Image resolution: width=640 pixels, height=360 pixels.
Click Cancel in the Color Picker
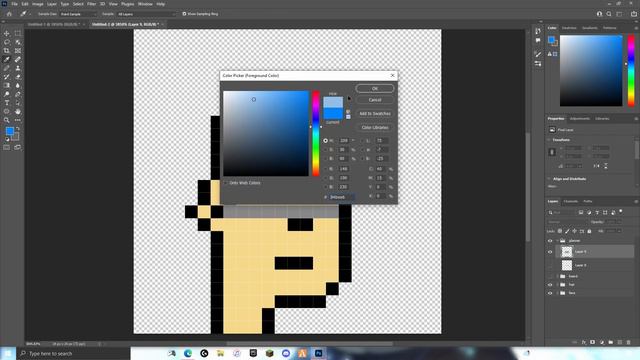[375, 100]
